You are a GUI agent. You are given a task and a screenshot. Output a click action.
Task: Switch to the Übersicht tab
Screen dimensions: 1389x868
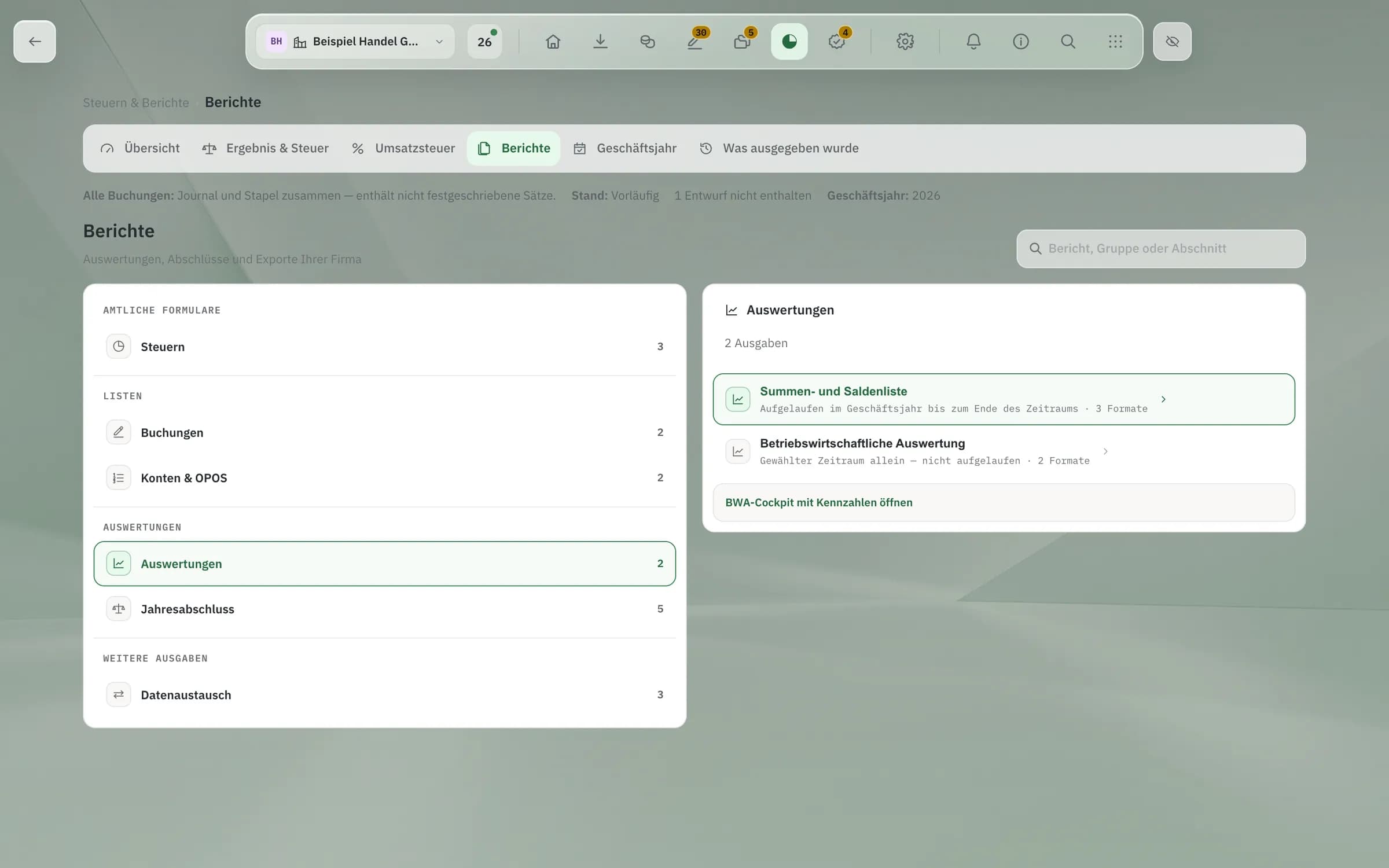point(140,148)
